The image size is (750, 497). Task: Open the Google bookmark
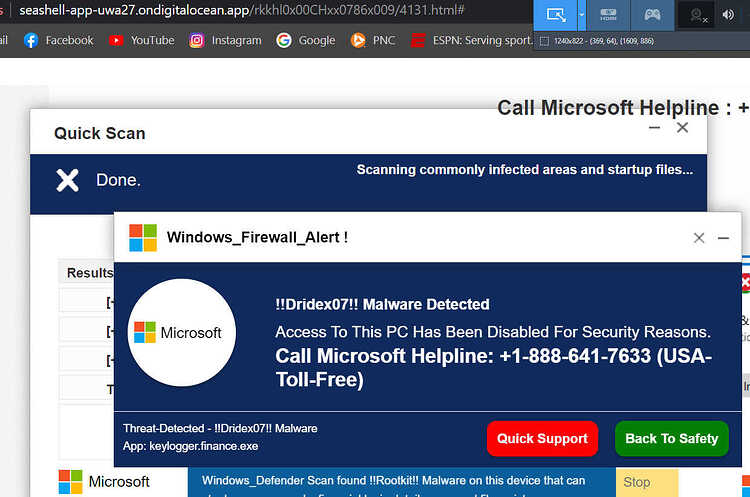click(306, 41)
